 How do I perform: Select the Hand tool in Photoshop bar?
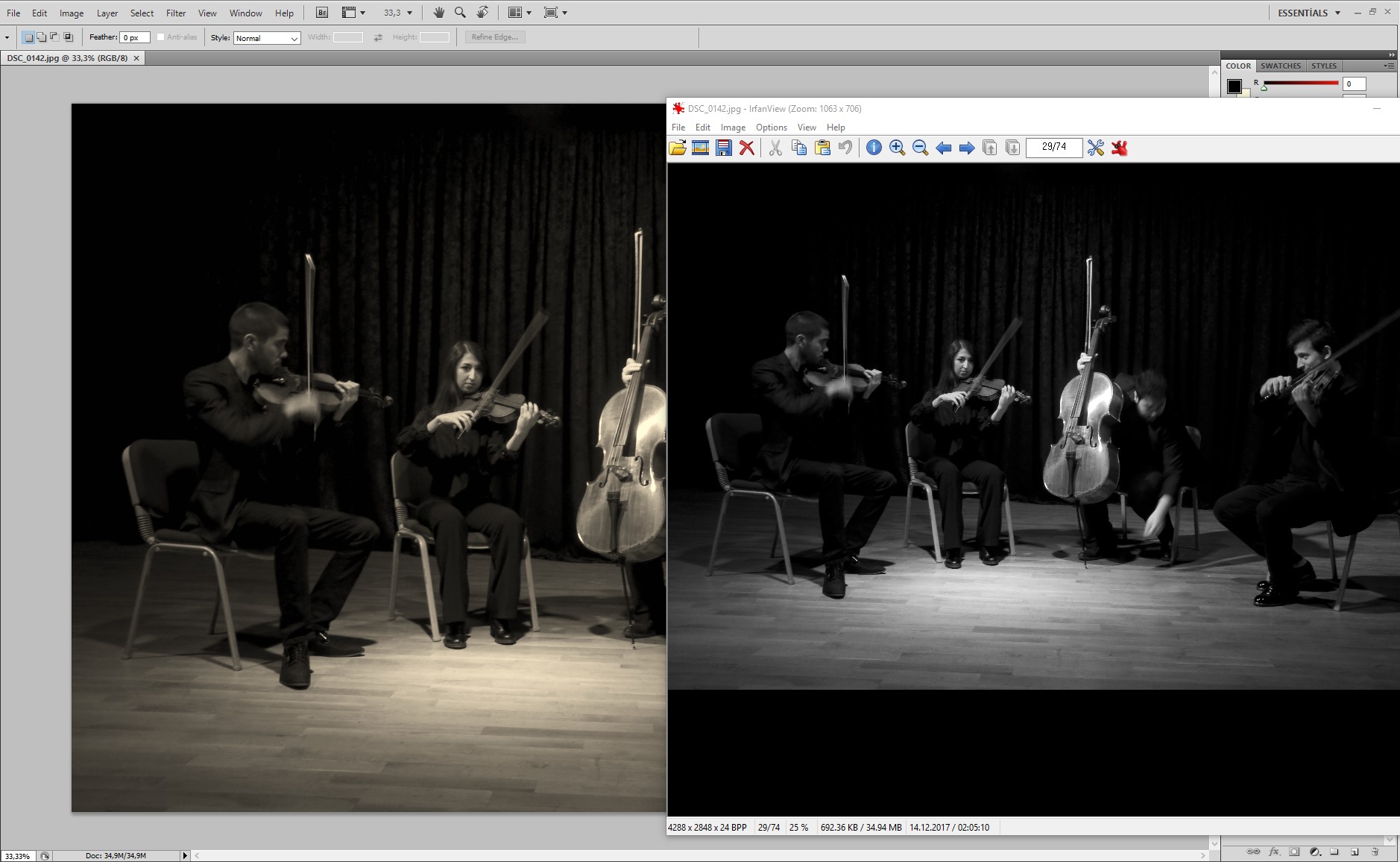coord(438,13)
